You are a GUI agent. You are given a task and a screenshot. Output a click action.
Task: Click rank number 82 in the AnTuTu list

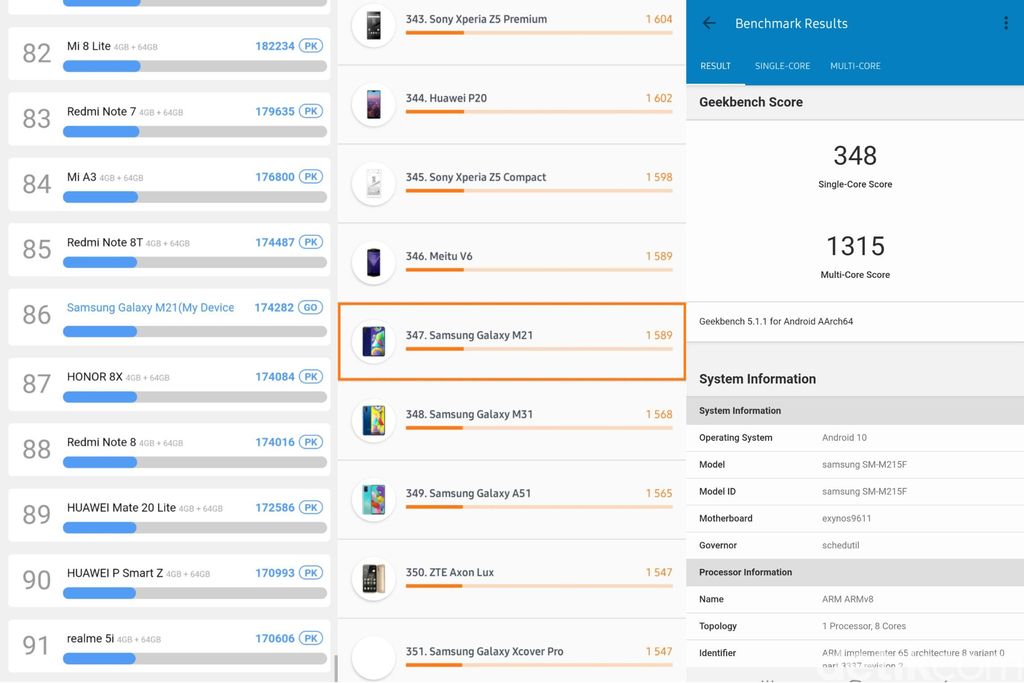click(37, 53)
